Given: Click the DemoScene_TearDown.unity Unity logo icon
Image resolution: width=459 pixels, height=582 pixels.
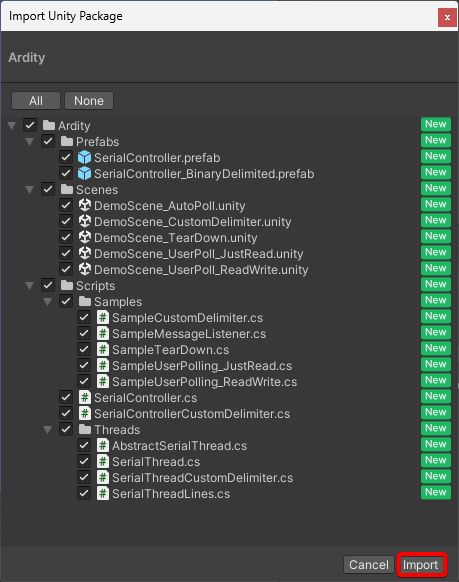Looking at the screenshot, I should click(x=85, y=237).
